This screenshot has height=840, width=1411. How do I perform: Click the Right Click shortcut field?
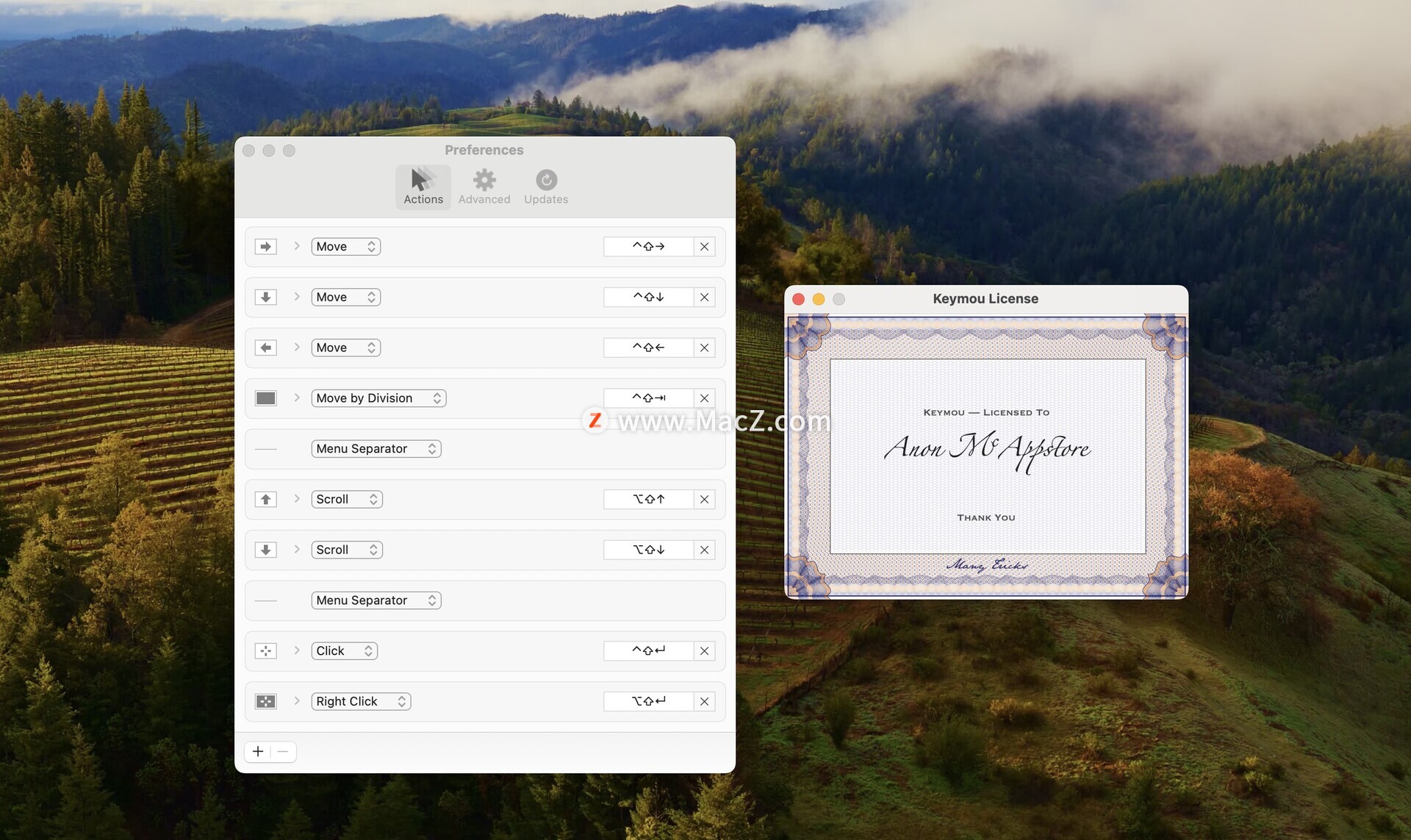tap(648, 702)
